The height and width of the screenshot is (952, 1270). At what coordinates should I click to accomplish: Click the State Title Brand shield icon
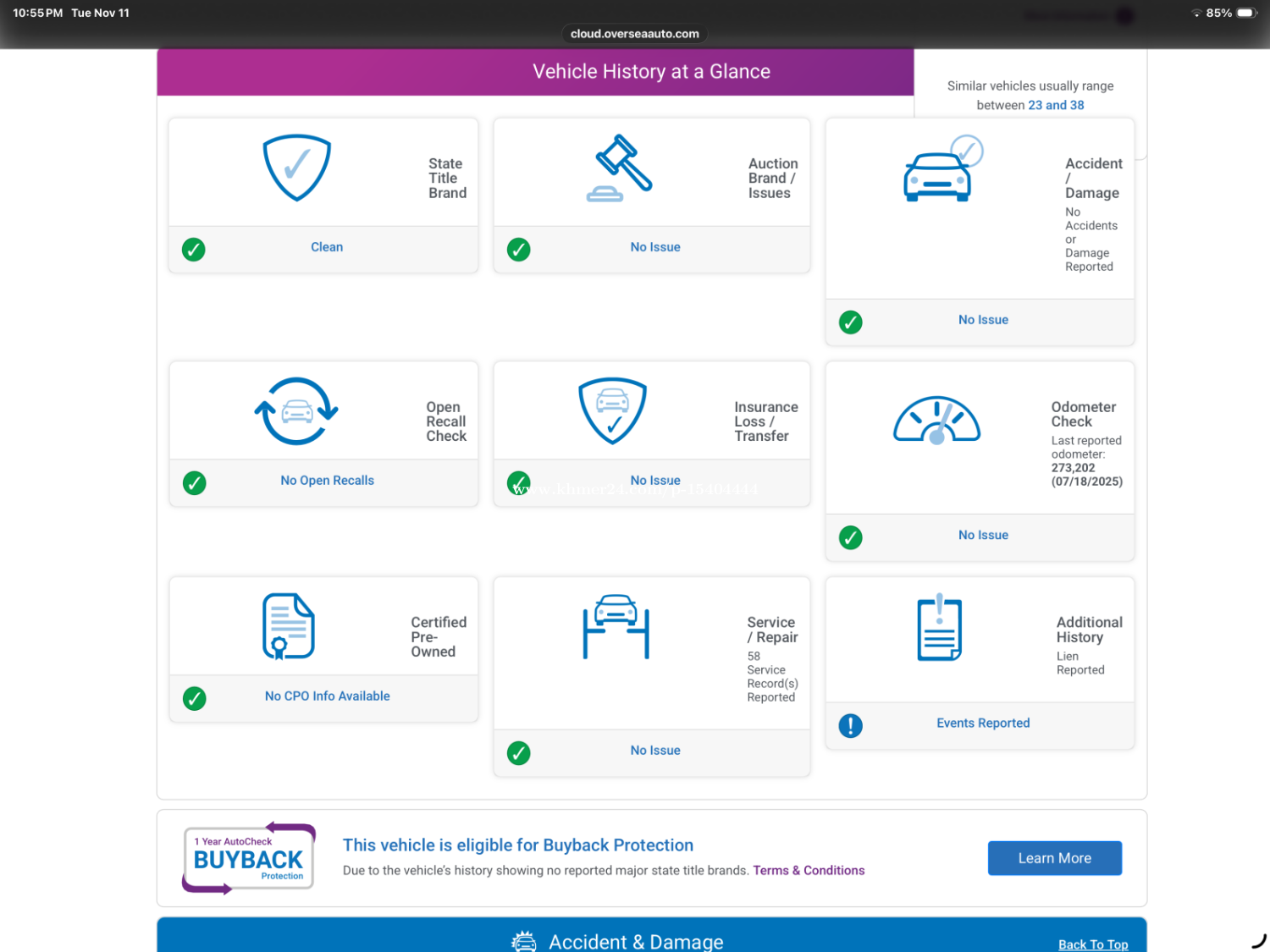pyautogui.click(x=296, y=168)
